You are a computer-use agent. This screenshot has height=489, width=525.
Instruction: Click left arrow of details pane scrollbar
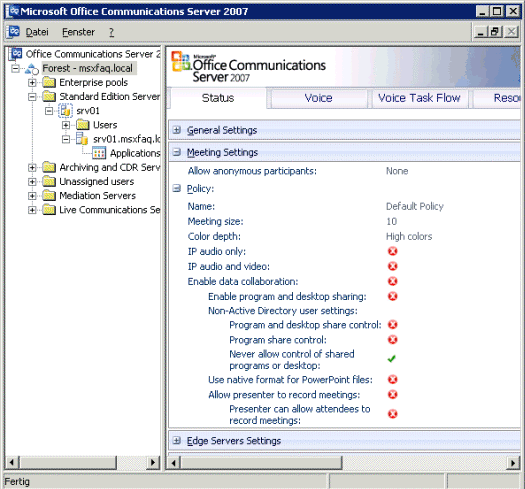174,463
